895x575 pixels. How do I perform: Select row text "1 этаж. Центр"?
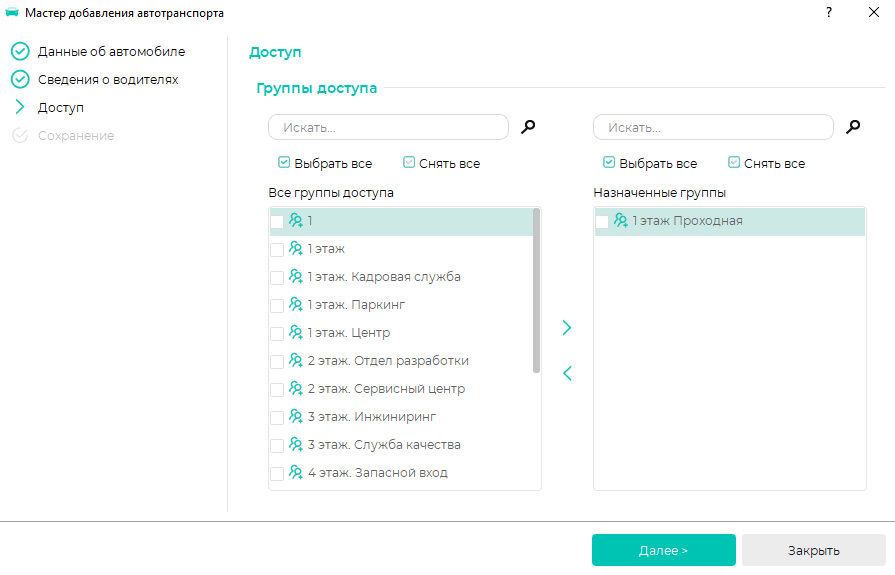pos(349,332)
